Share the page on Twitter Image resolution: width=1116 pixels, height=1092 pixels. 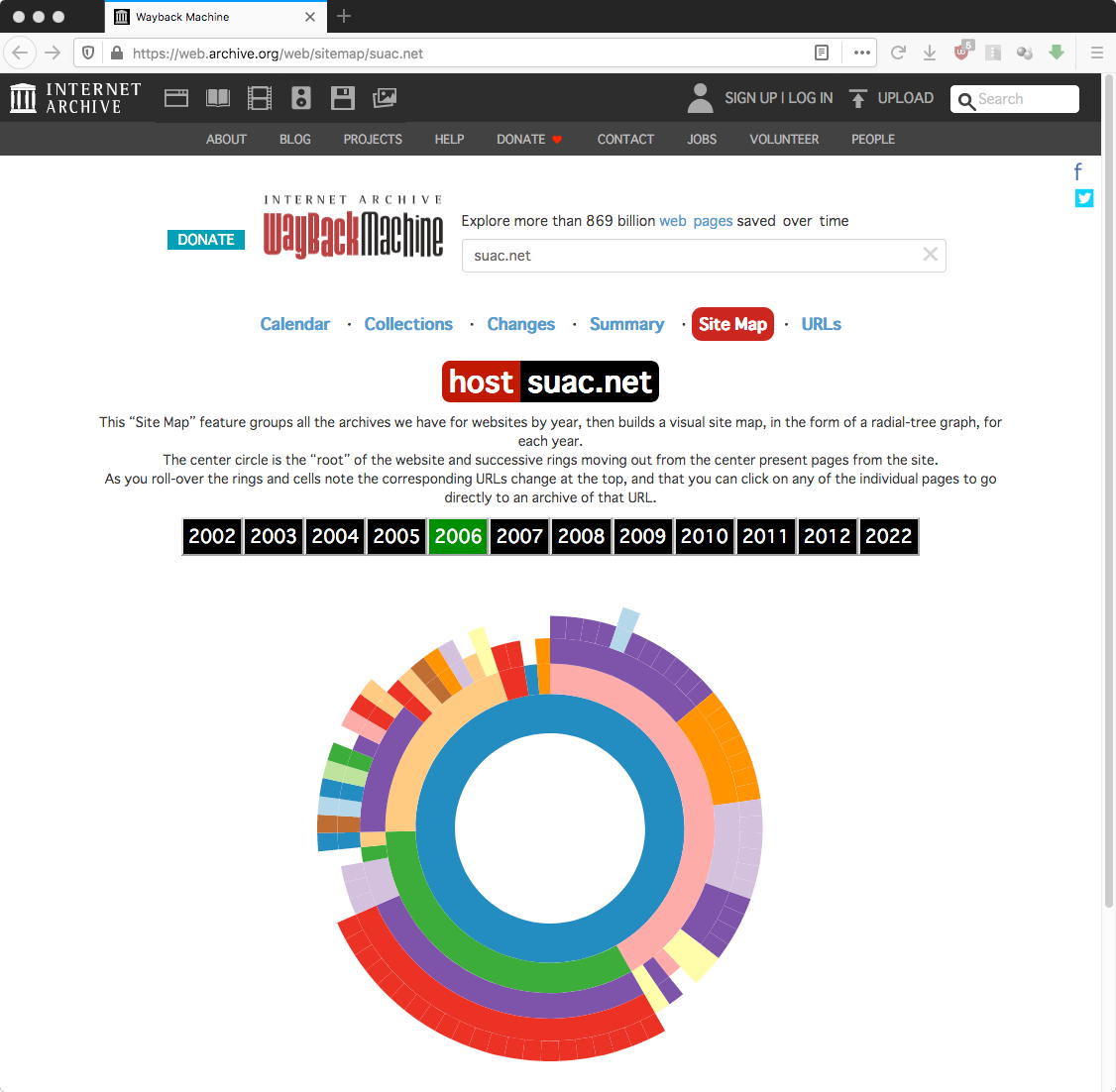[x=1084, y=198]
